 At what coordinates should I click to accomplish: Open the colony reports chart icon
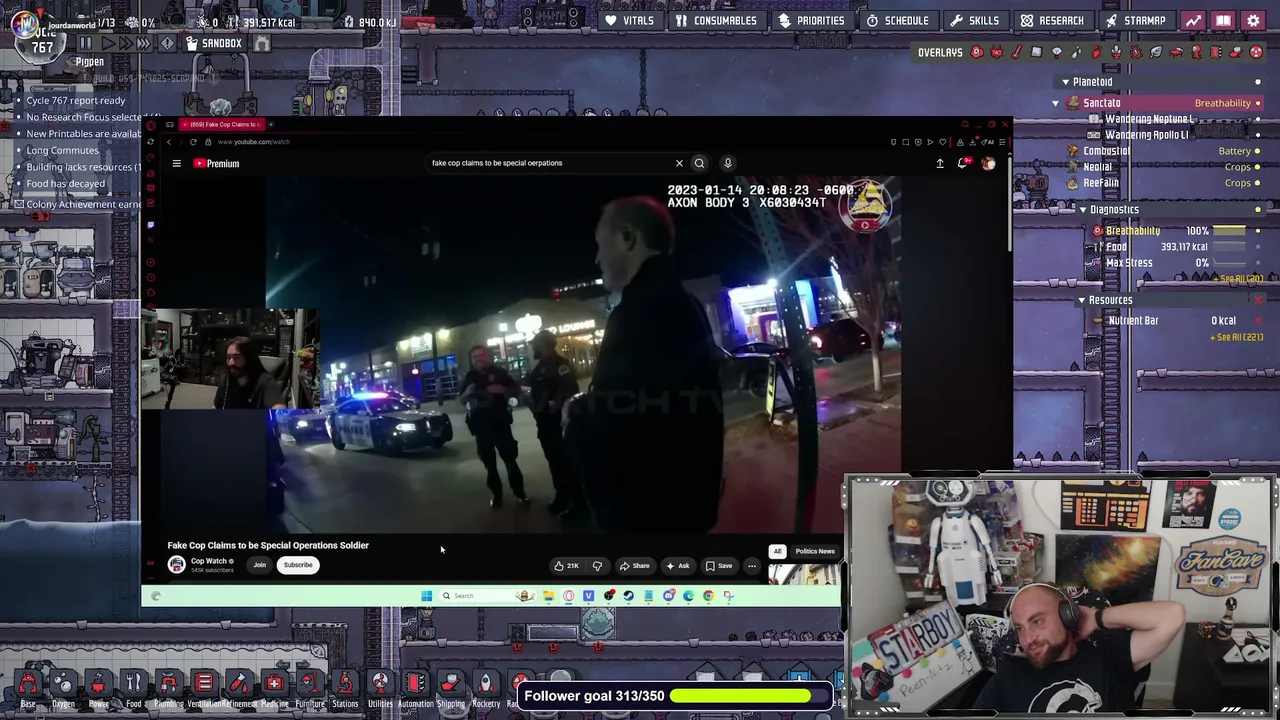point(1193,20)
